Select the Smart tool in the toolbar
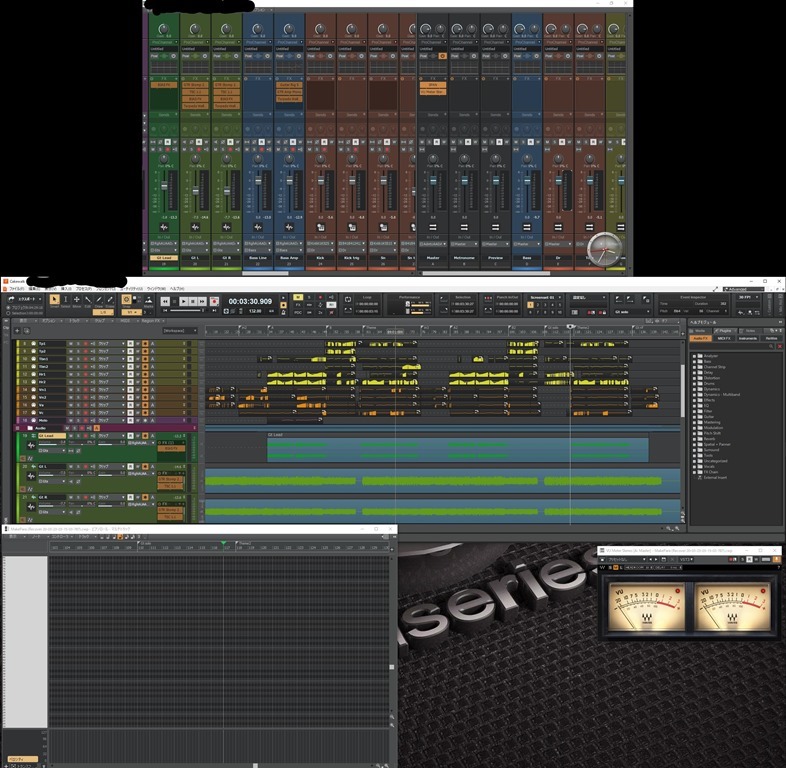 point(54,299)
